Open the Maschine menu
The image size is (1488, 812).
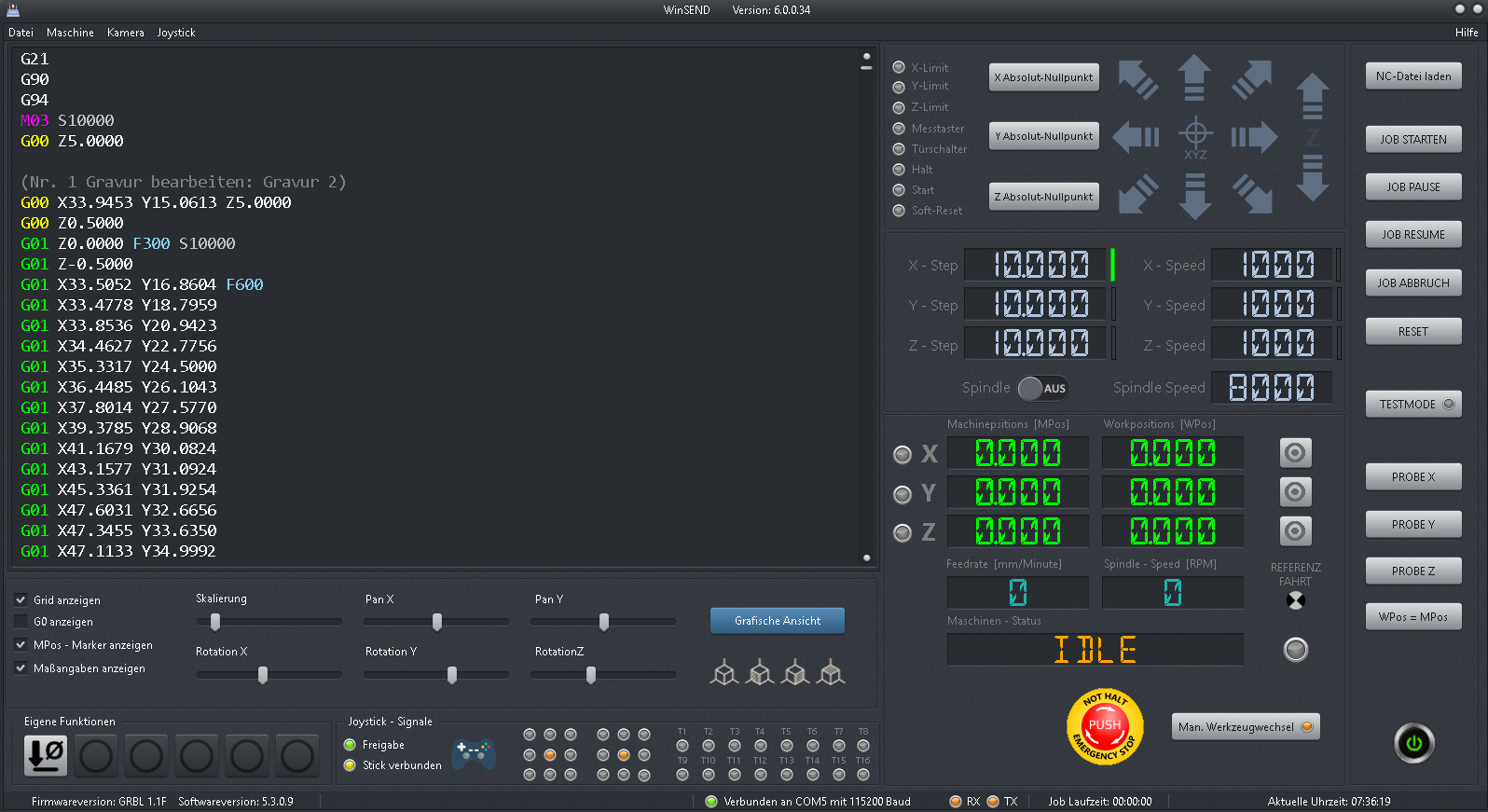coord(70,33)
